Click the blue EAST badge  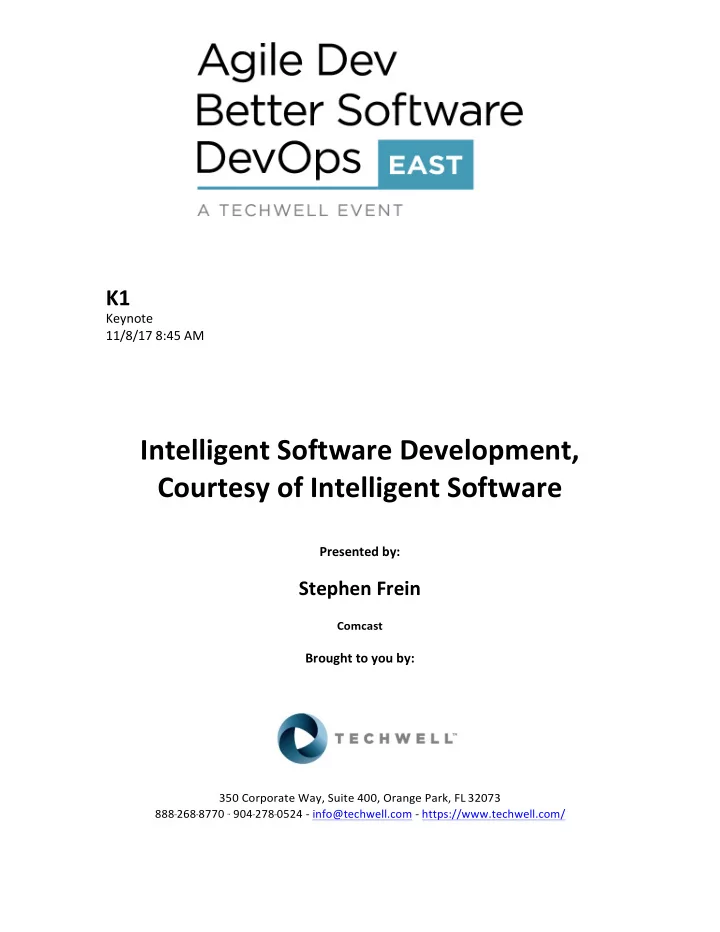coord(426,165)
